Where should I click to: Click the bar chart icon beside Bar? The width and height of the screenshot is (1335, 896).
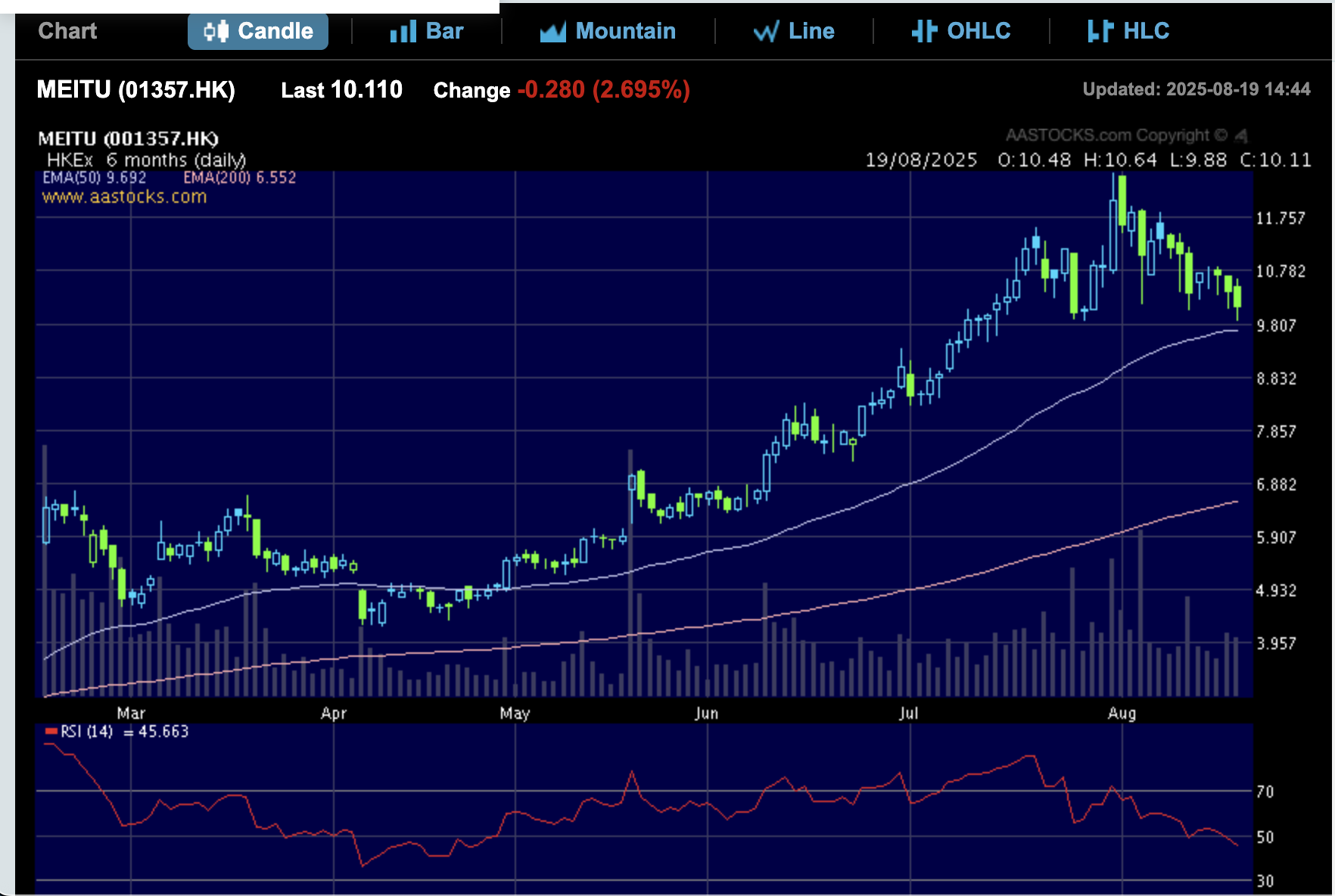pos(403,32)
